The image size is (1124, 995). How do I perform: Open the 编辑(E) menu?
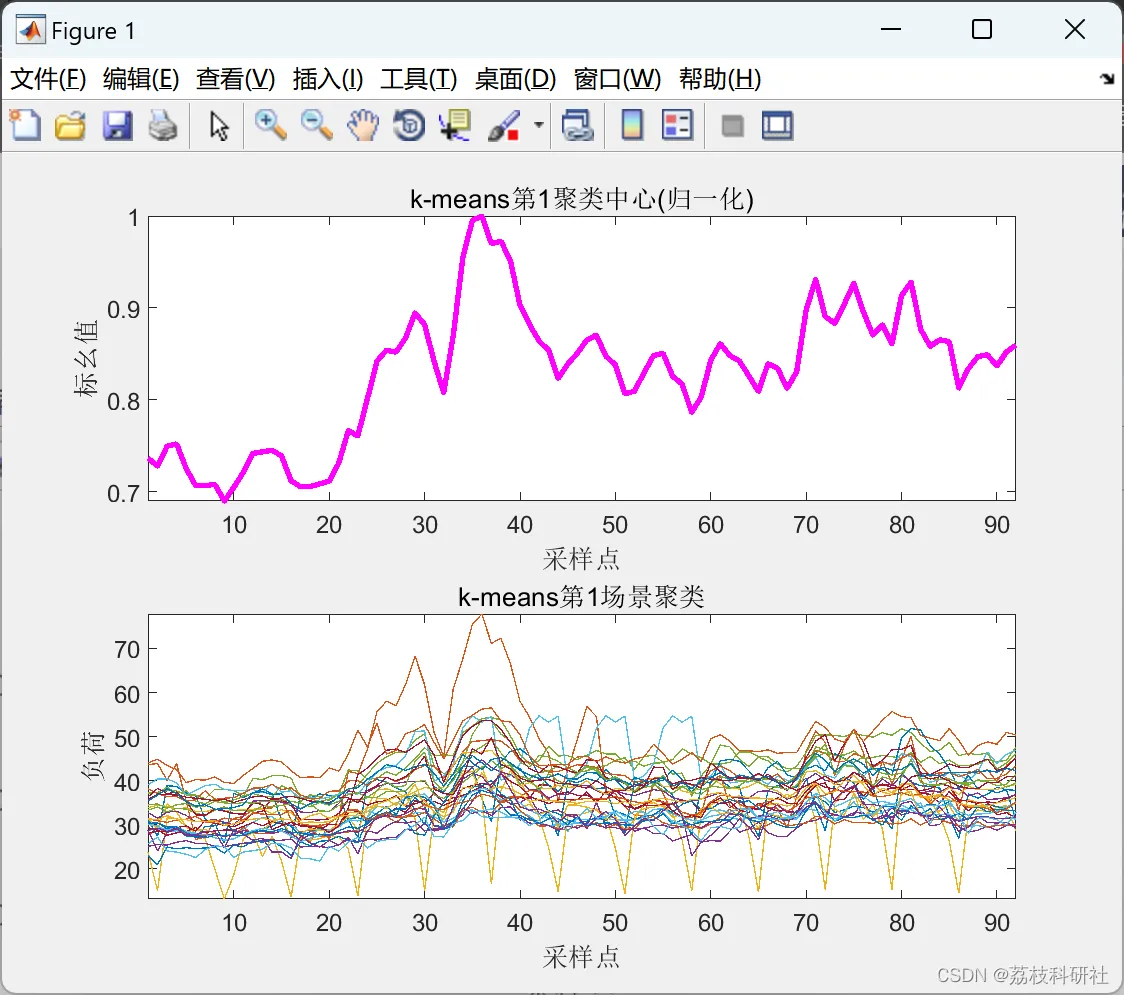pos(140,79)
